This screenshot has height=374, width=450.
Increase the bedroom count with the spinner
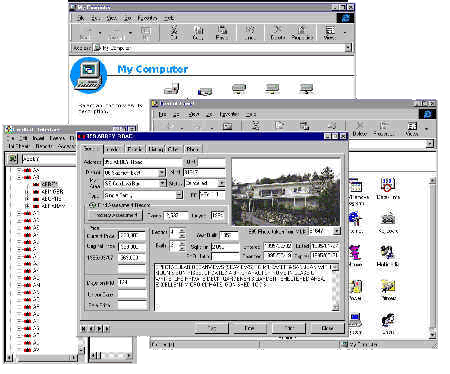click(x=182, y=230)
